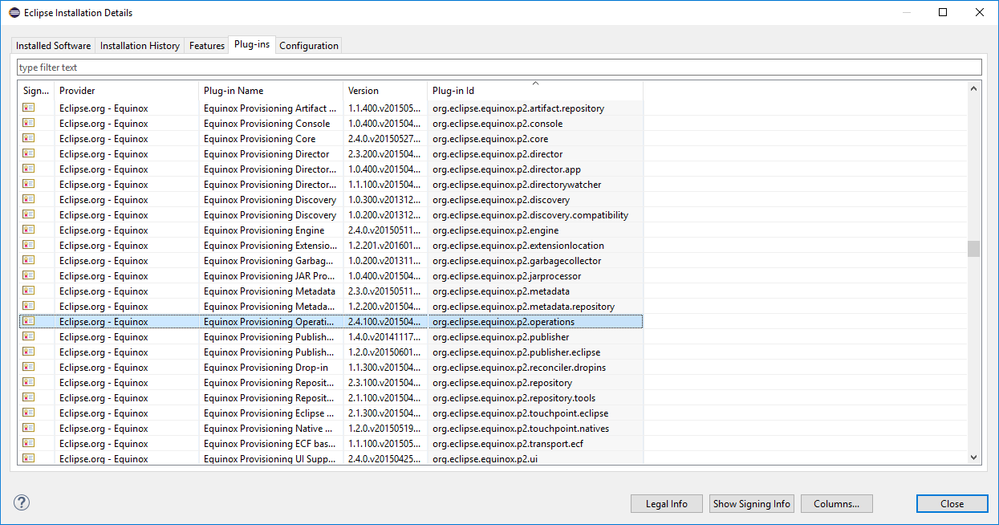The height and width of the screenshot is (525, 999).
Task: Click signed icon for org.eclipse.equinox.p2.console row
Action: (28, 123)
